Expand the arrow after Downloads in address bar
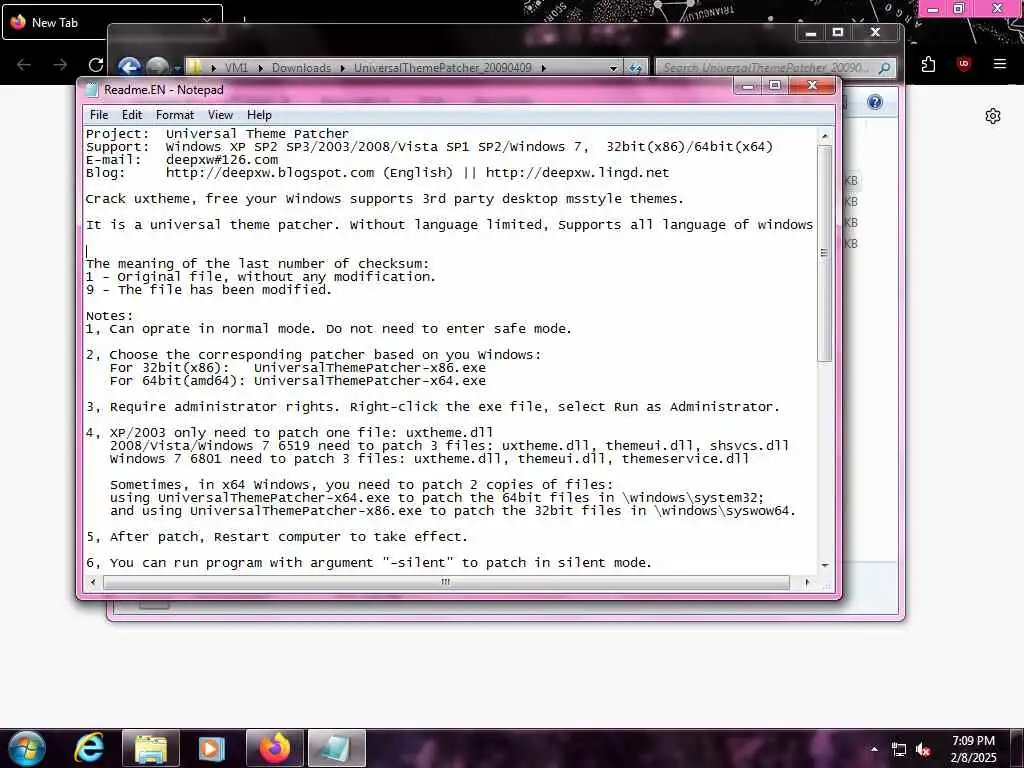Screen dimensions: 1024x768 pyautogui.click(x=342, y=68)
